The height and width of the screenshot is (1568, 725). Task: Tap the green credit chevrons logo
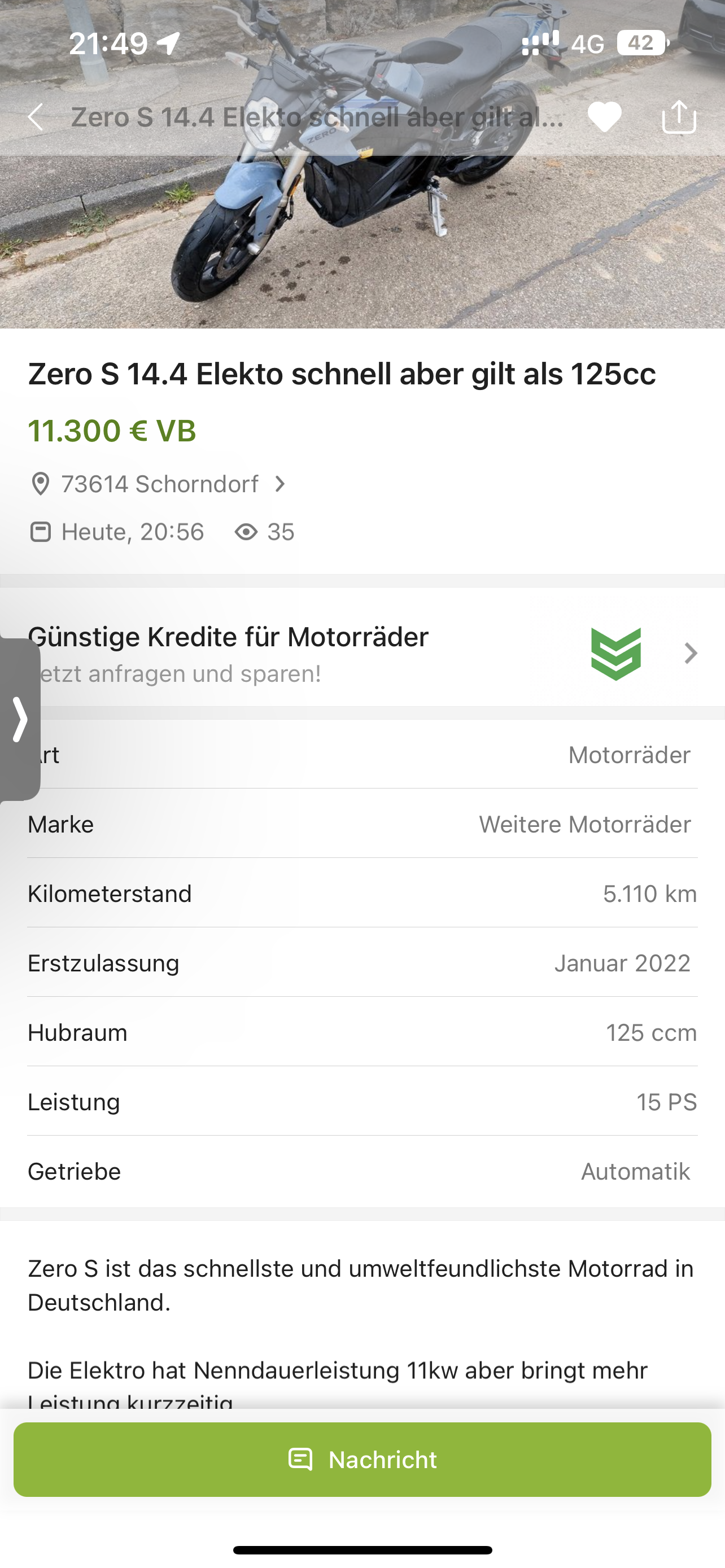coord(615,654)
